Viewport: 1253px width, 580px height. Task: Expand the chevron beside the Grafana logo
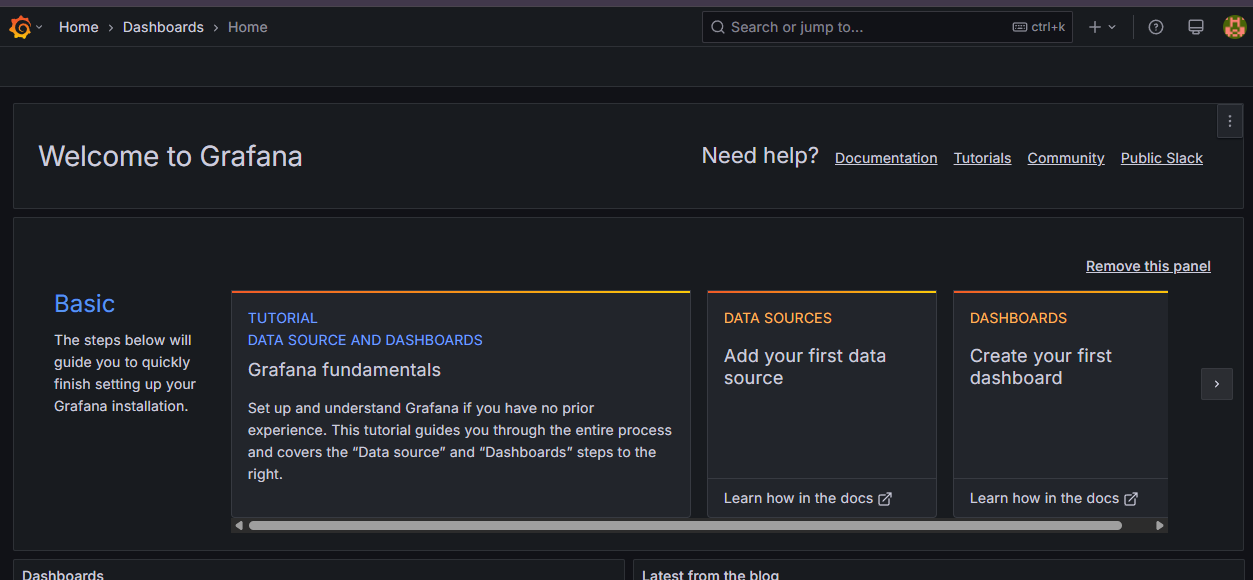[x=39, y=28]
